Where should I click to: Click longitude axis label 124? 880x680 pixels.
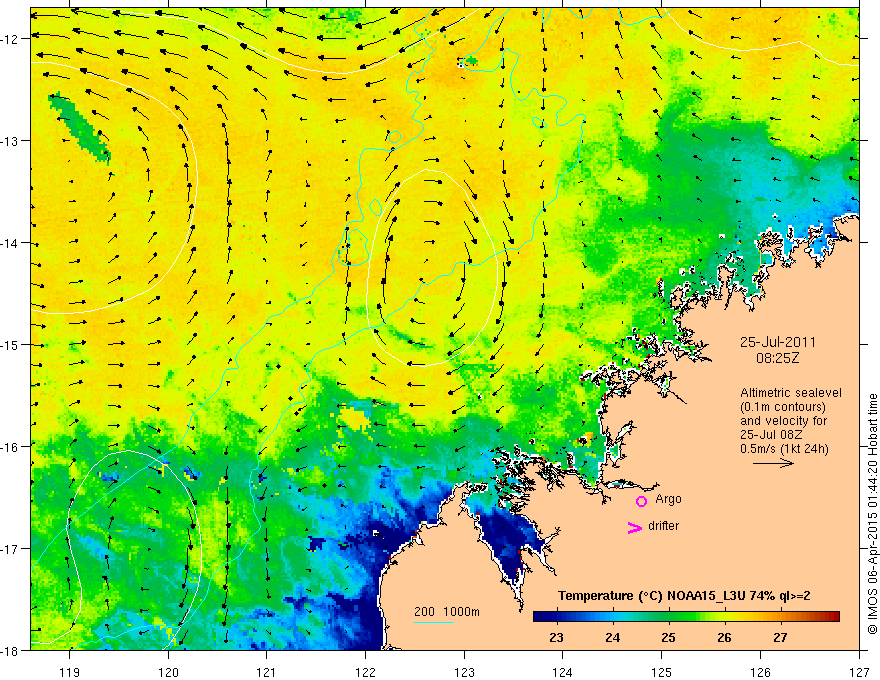(563, 672)
